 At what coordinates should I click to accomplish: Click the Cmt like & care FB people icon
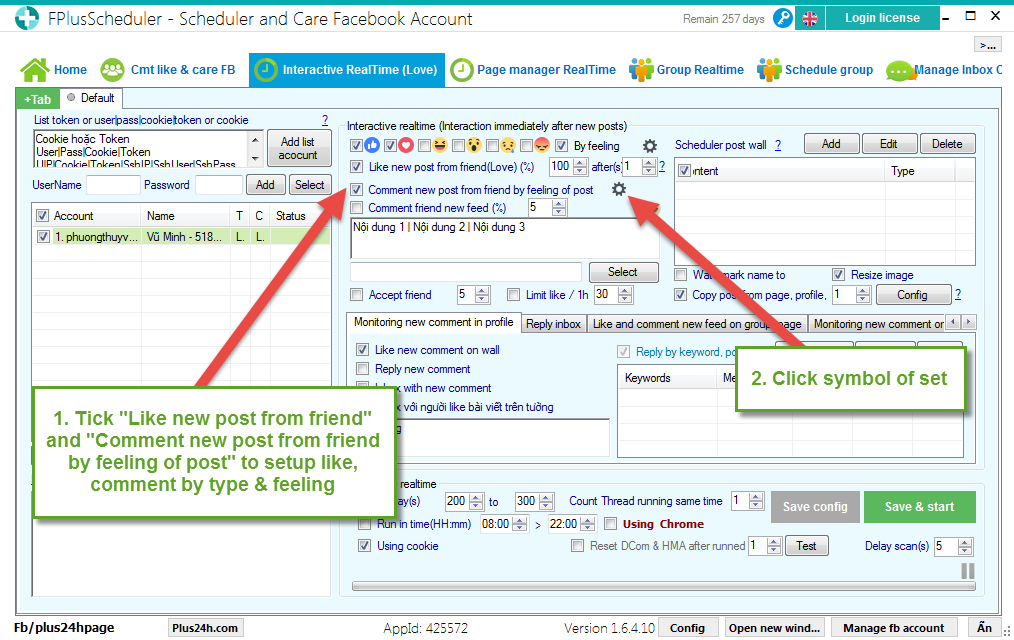[113, 70]
